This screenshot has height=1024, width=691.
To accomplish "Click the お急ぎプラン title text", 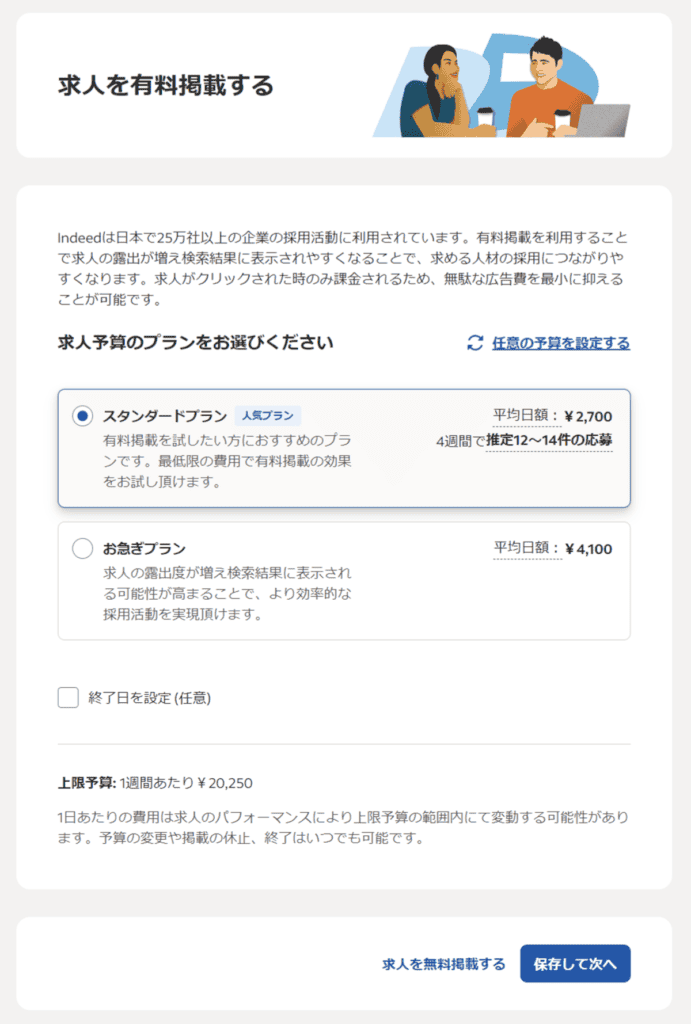I will click(x=144, y=549).
